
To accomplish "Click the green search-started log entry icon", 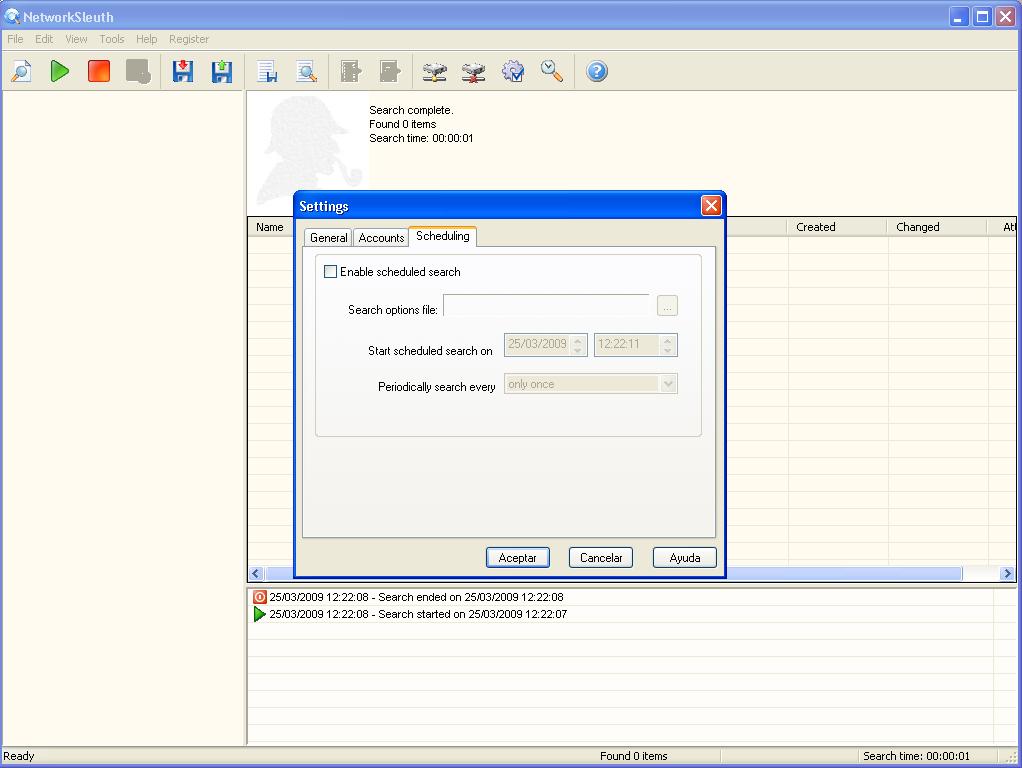I will [259, 614].
